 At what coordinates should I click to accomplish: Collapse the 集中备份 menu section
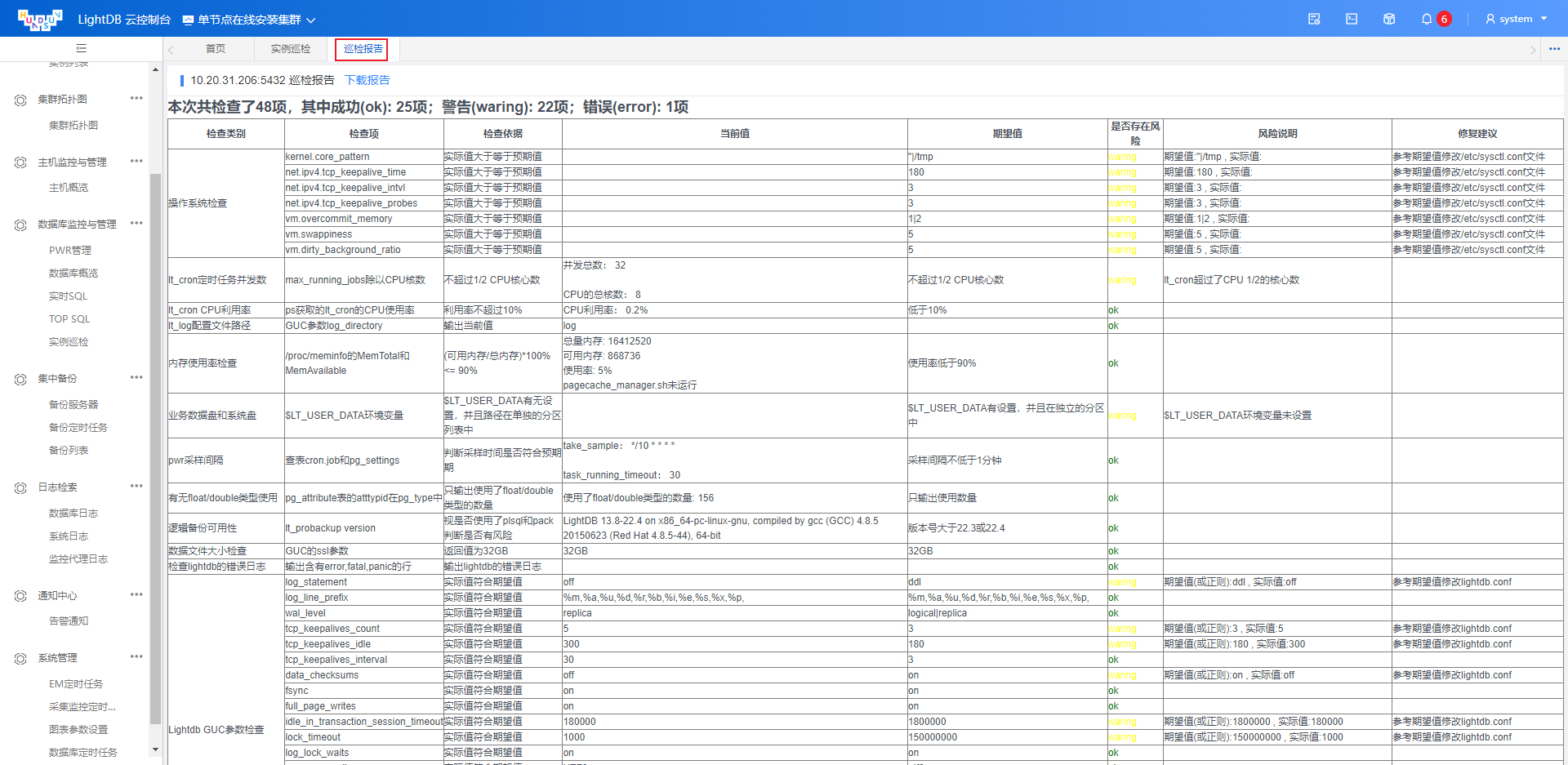[57, 379]
